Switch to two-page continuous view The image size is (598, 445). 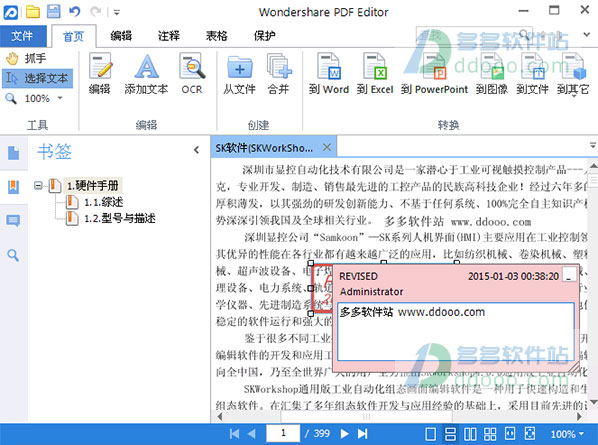490,434
